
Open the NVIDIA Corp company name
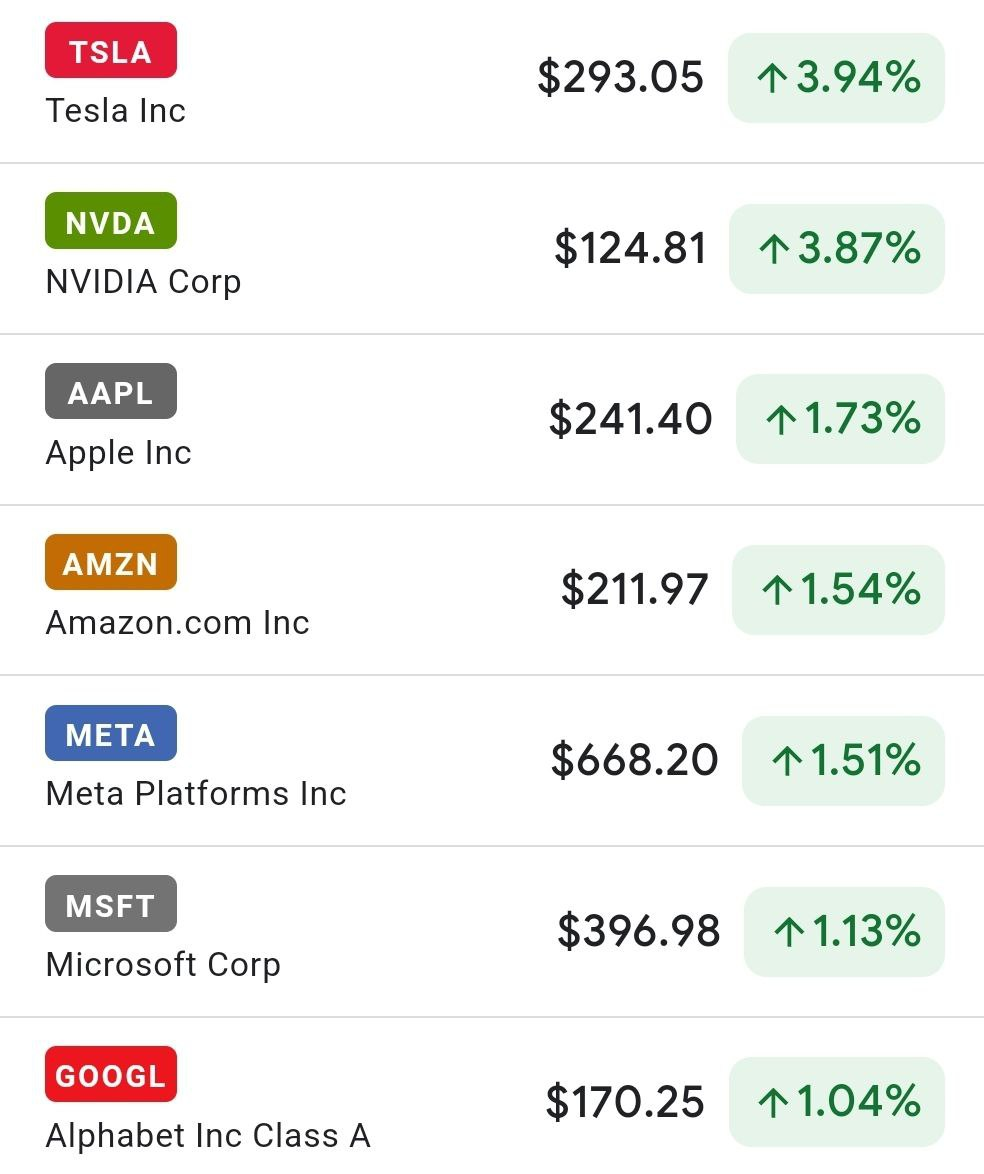coord(143,282)
